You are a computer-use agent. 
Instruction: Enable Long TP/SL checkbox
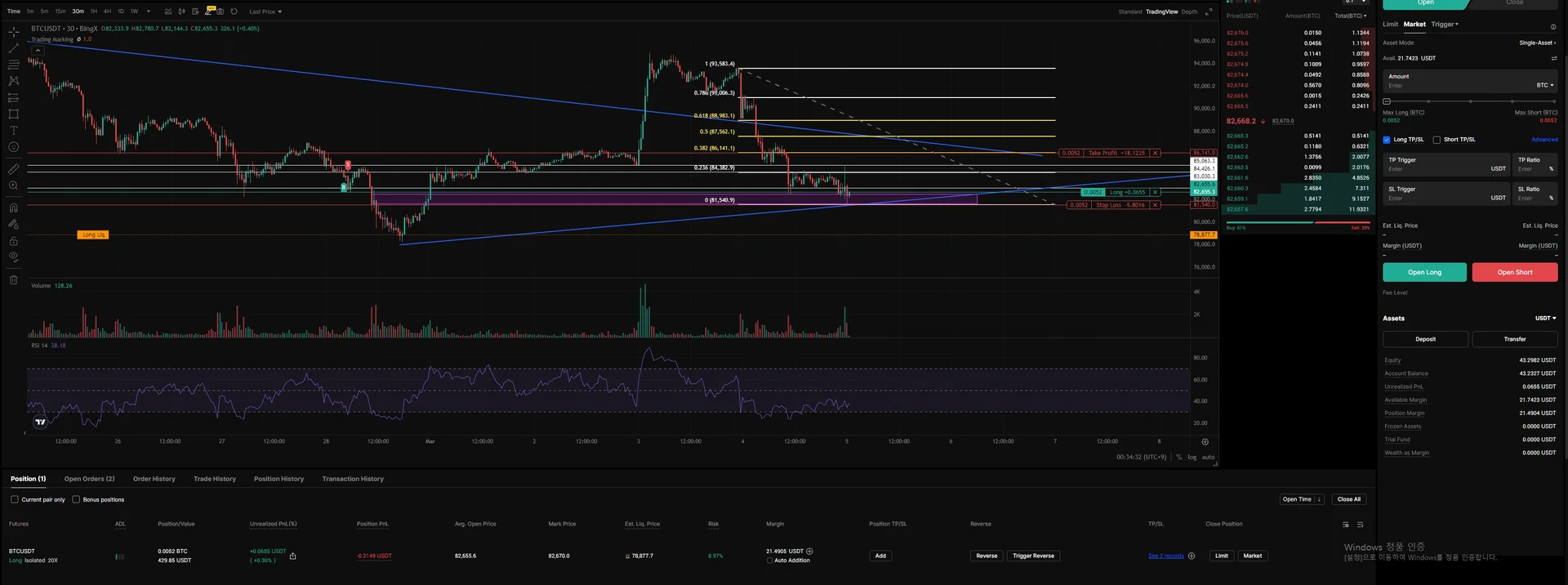(1387, 140)
